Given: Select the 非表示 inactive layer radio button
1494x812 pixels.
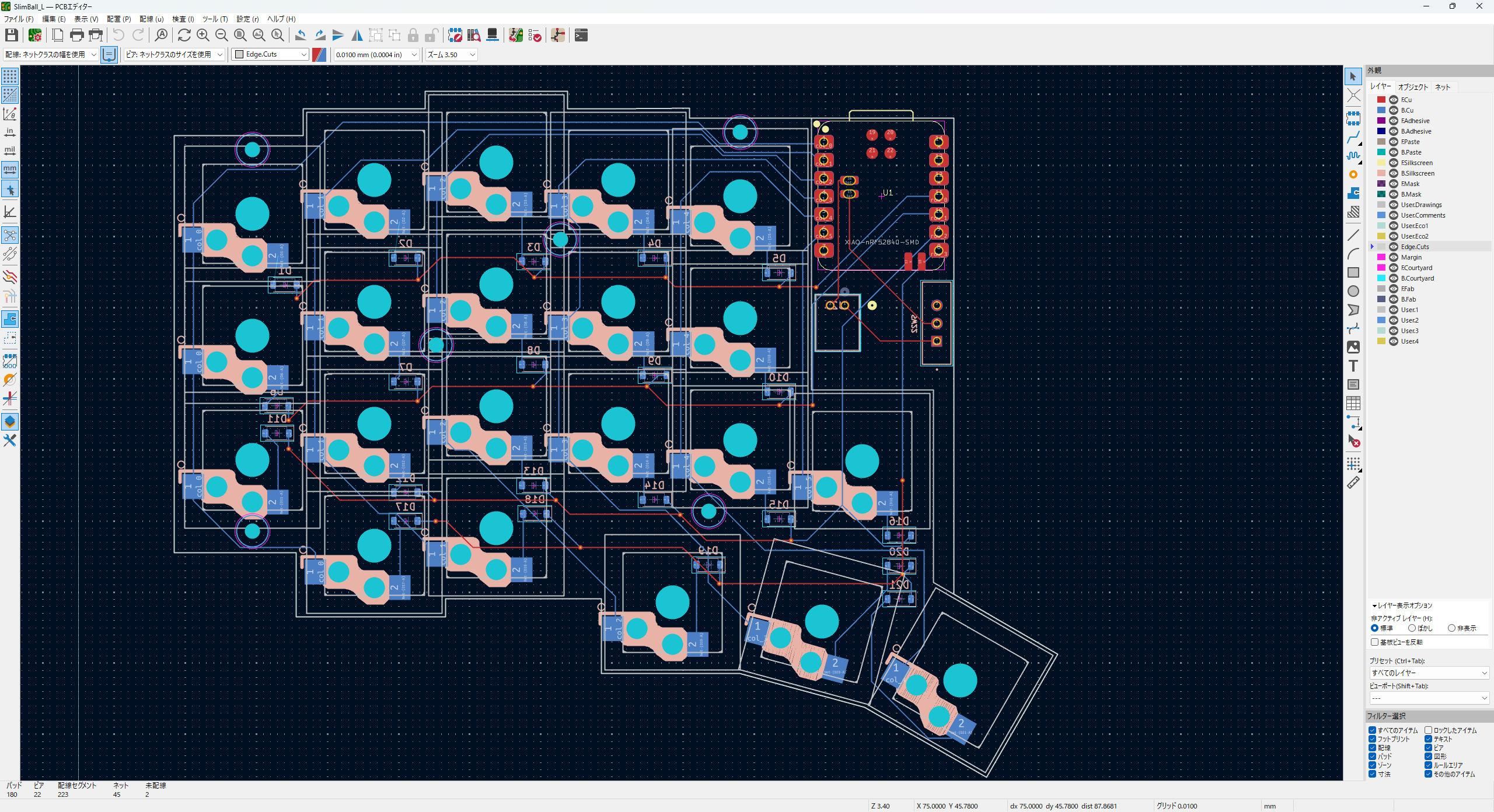Looking at the screenshot, I should (1451, 628).
